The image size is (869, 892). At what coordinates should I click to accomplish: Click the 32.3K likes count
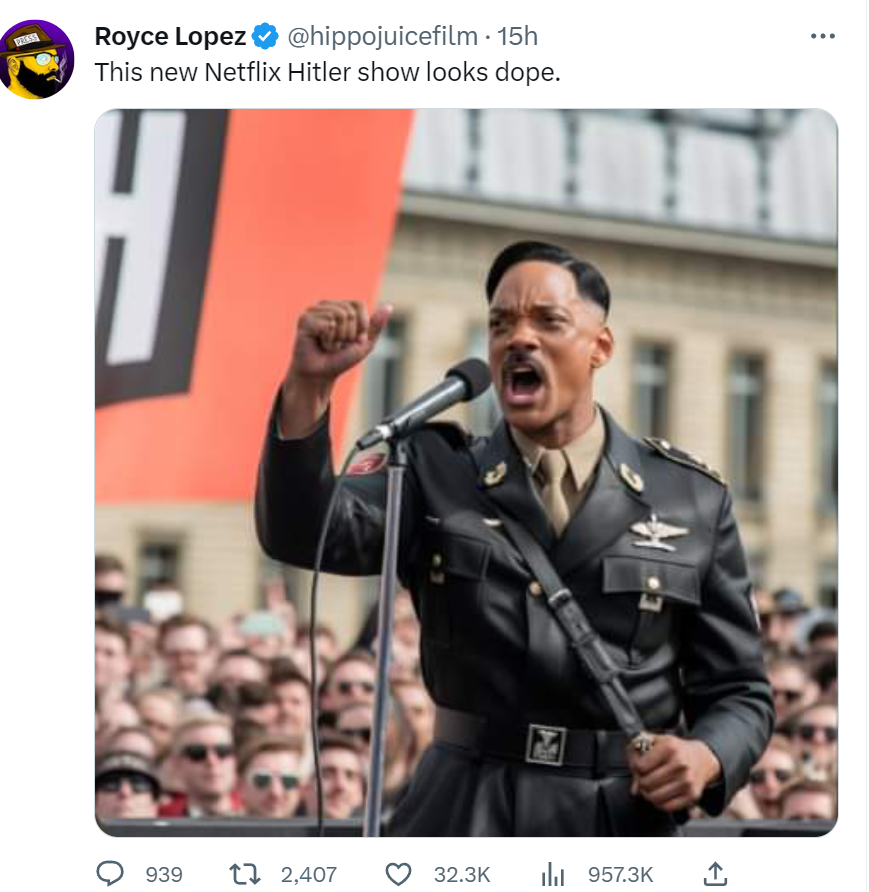click(461, 874)
